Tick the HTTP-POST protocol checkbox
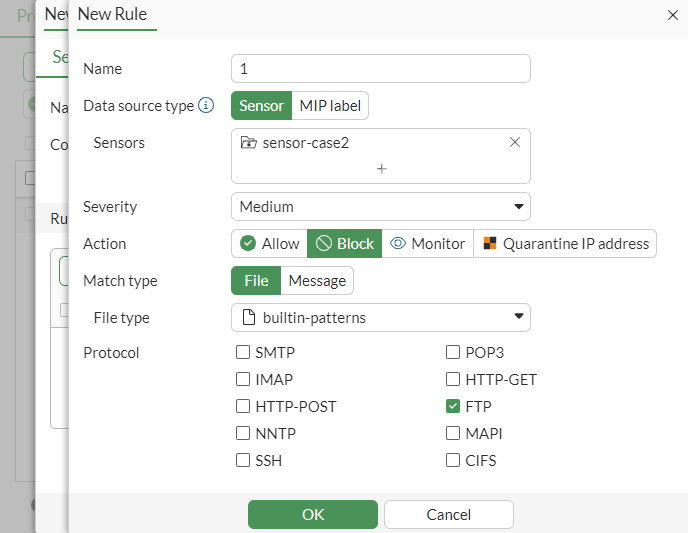 pos(243,407)
